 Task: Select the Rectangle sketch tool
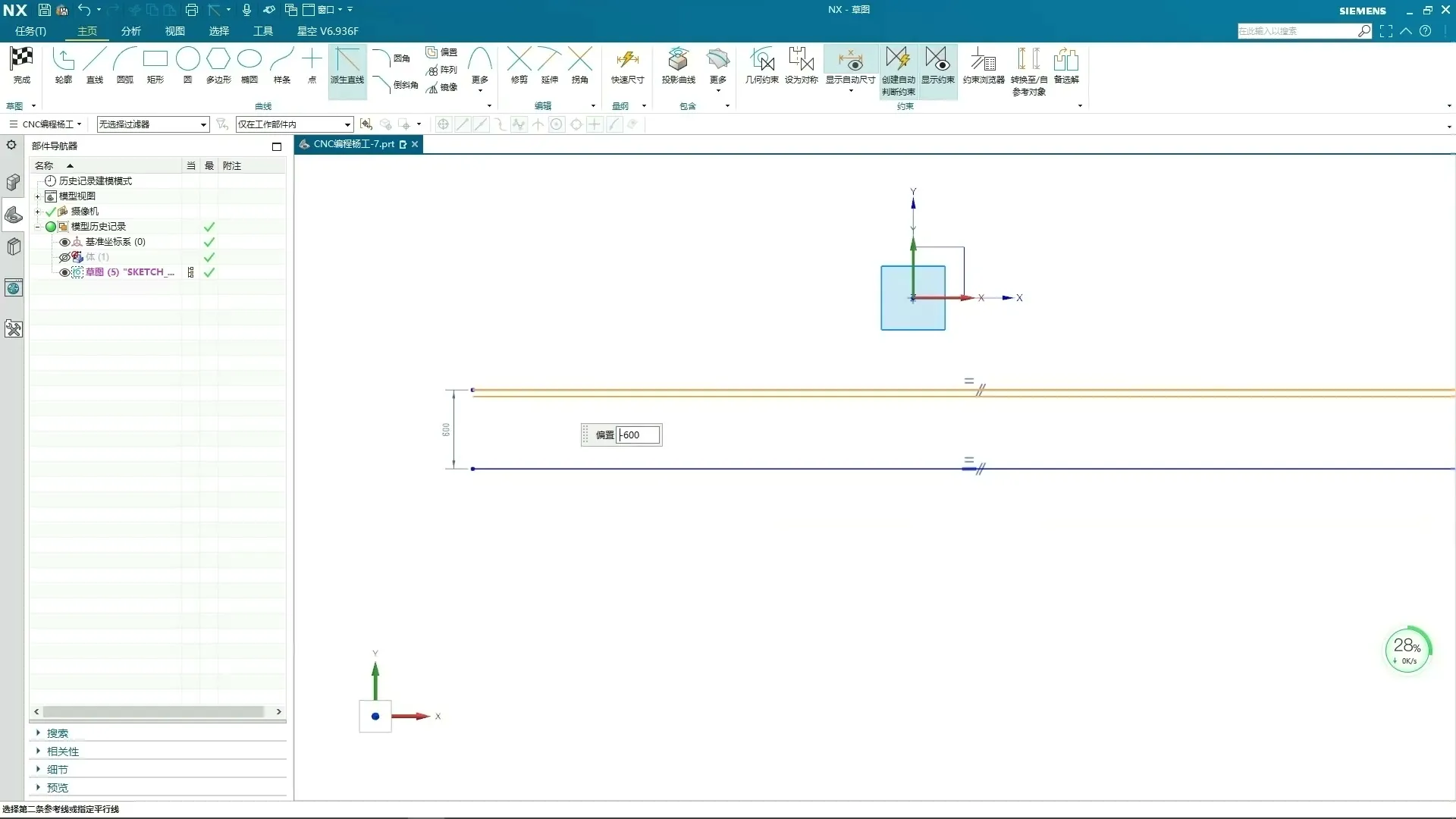[x=155, y=60]
